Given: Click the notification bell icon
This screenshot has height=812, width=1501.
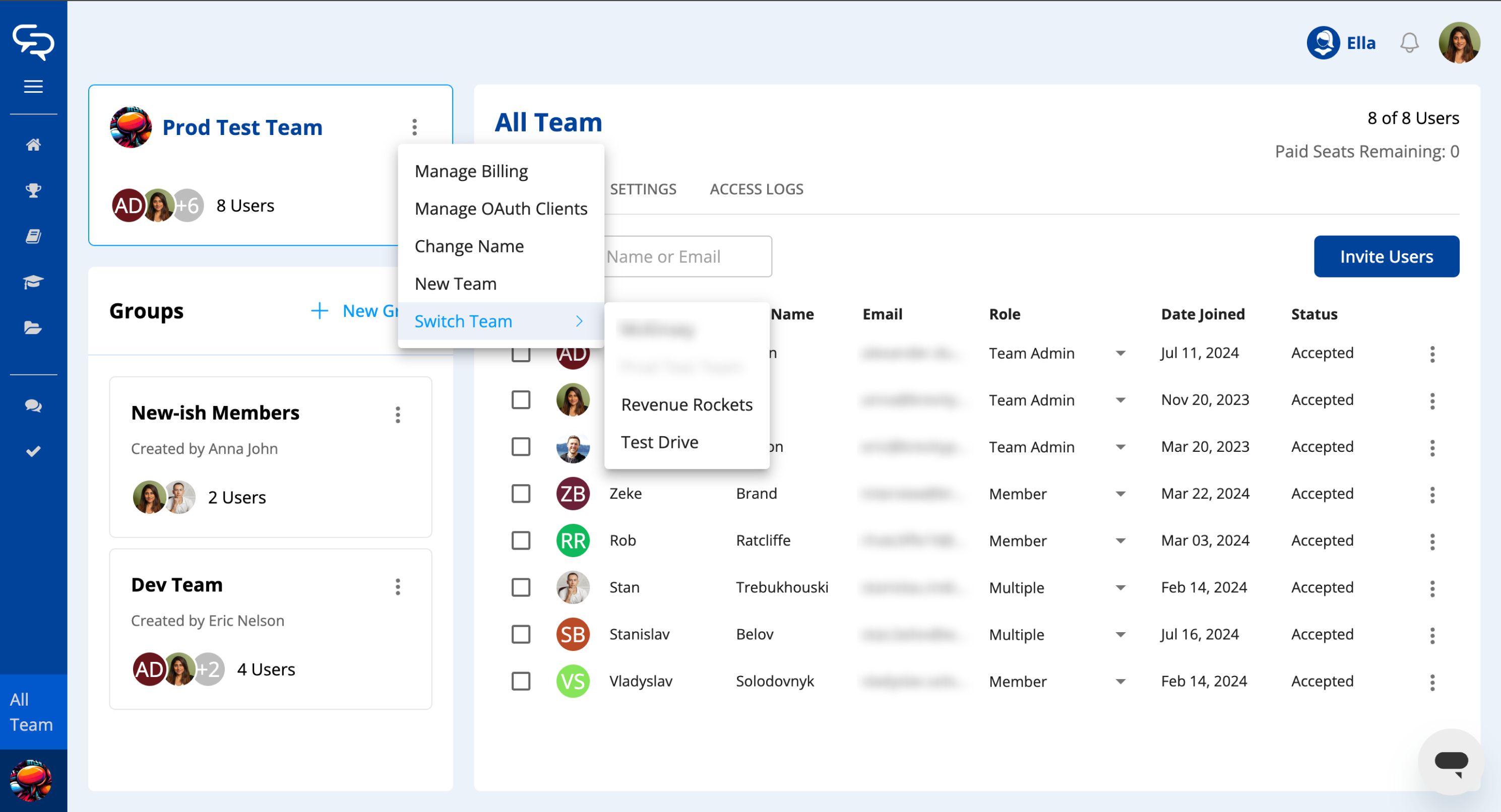Looking at the screenshot, I should tap(1408, 43).
